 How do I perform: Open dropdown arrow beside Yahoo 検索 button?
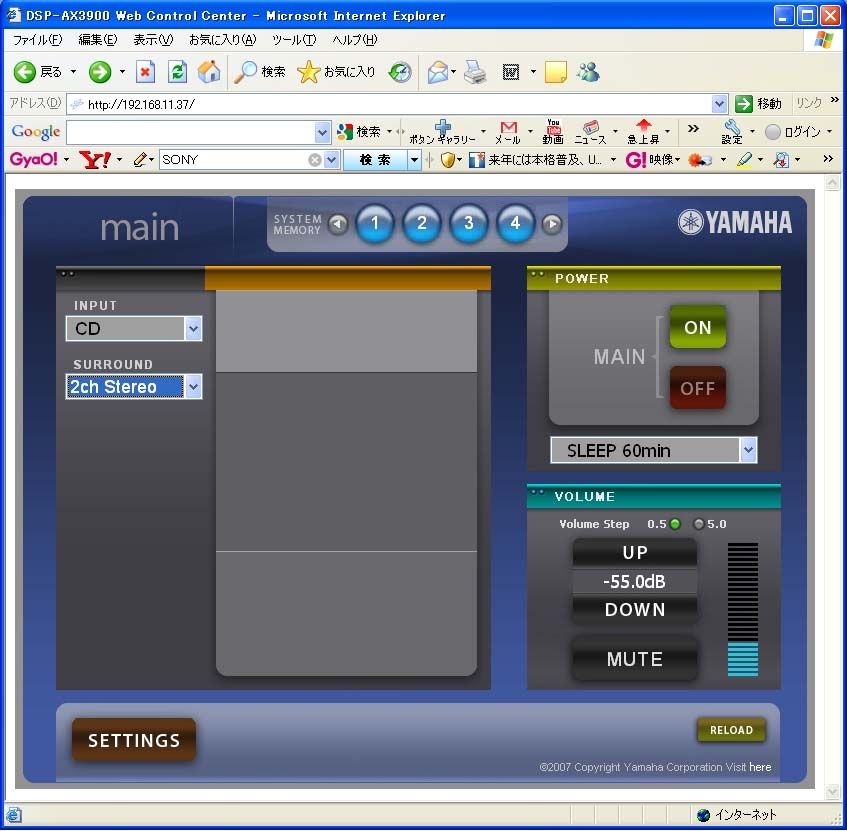(x=414, y=160)
